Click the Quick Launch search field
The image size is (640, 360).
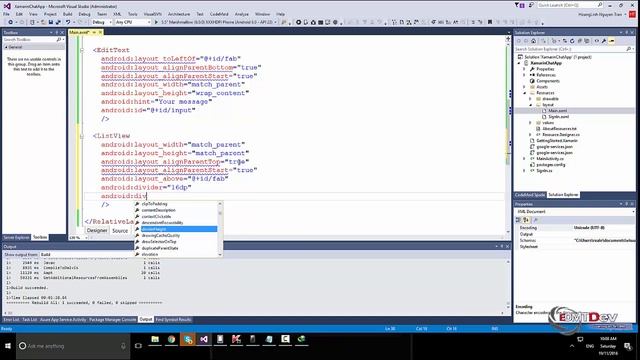(x=569, y=5)
